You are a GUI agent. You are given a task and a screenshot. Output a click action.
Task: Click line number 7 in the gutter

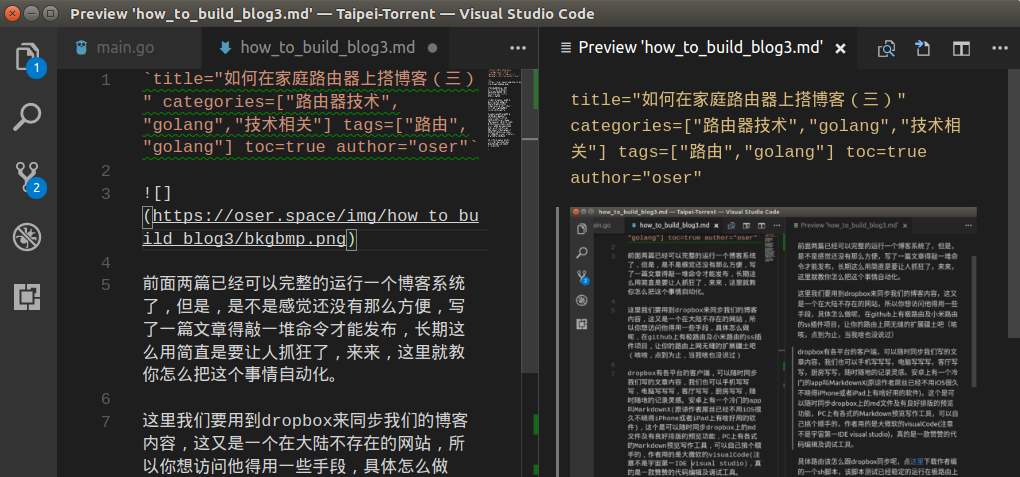(105, 421)
